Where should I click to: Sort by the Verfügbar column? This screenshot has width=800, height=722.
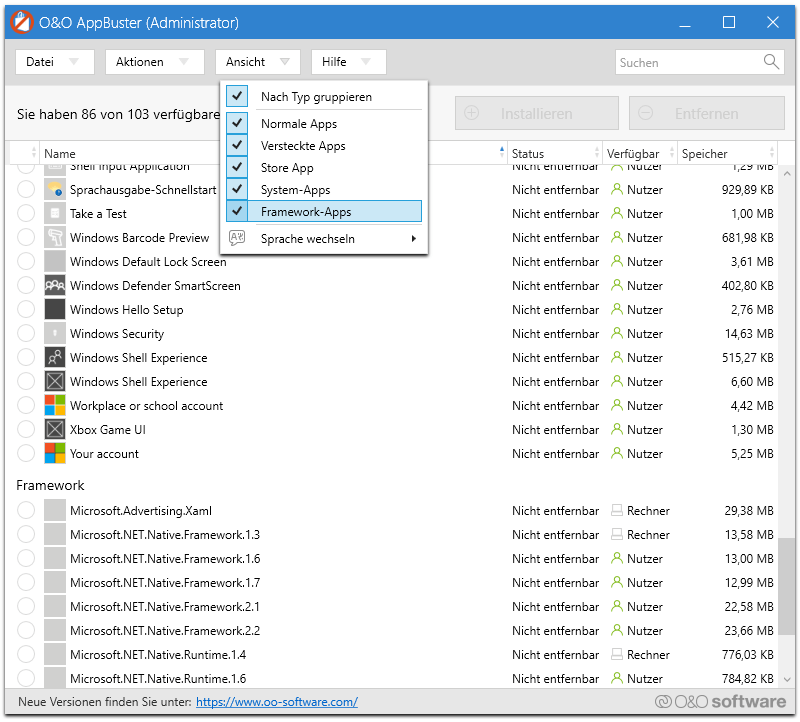[640, 153]
